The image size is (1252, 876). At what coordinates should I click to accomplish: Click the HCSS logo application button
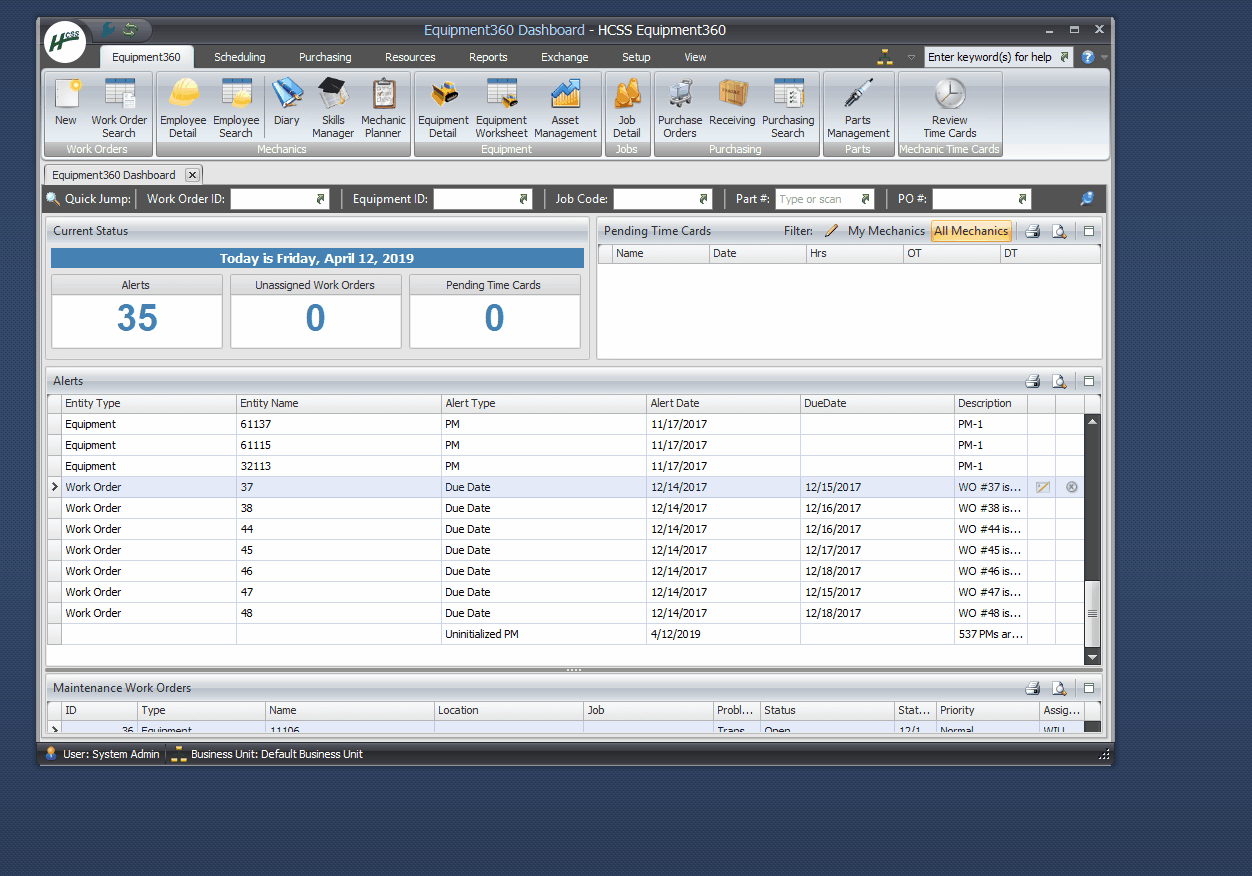click(x=66, y=44)
